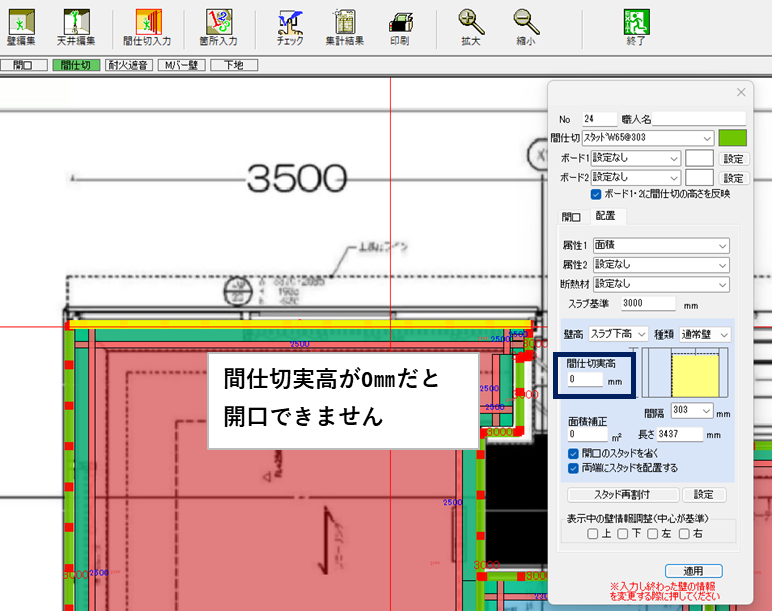Viewport: 772px width, 611px height.
Task: Click the ボード2 設定 button
Action: click(733, 178)
